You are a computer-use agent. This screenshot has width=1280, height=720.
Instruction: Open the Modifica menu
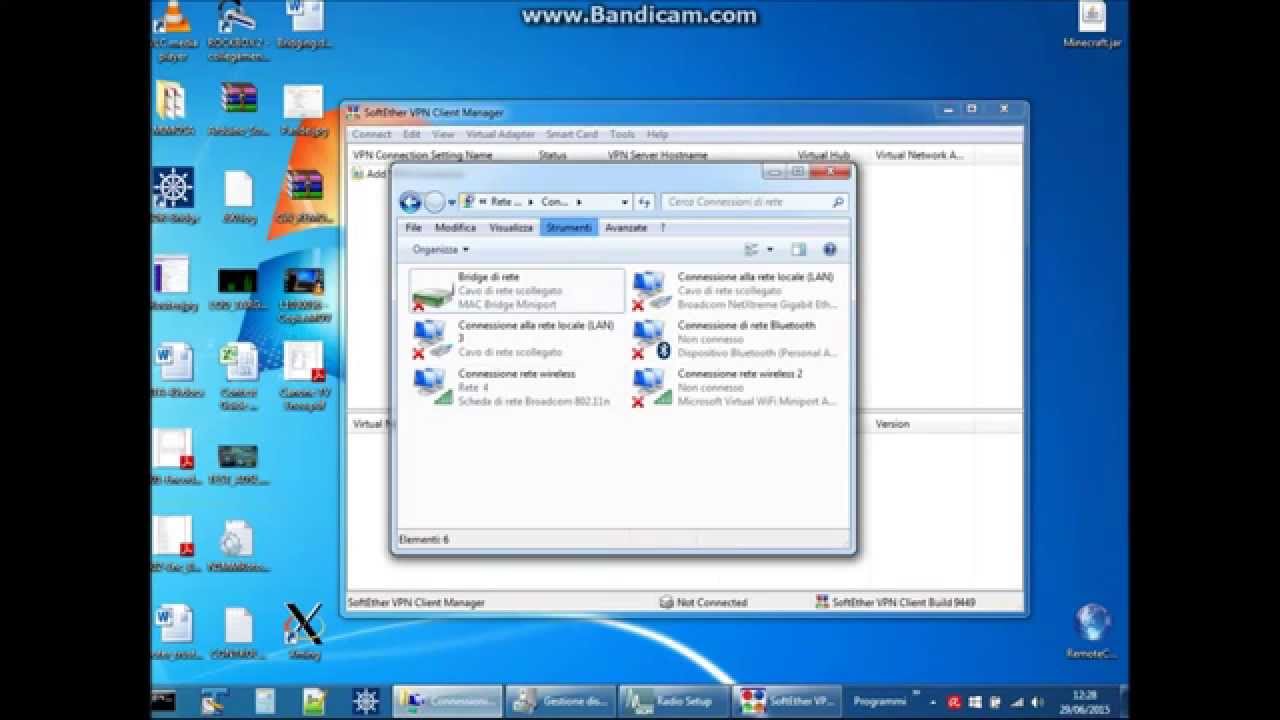455,228
